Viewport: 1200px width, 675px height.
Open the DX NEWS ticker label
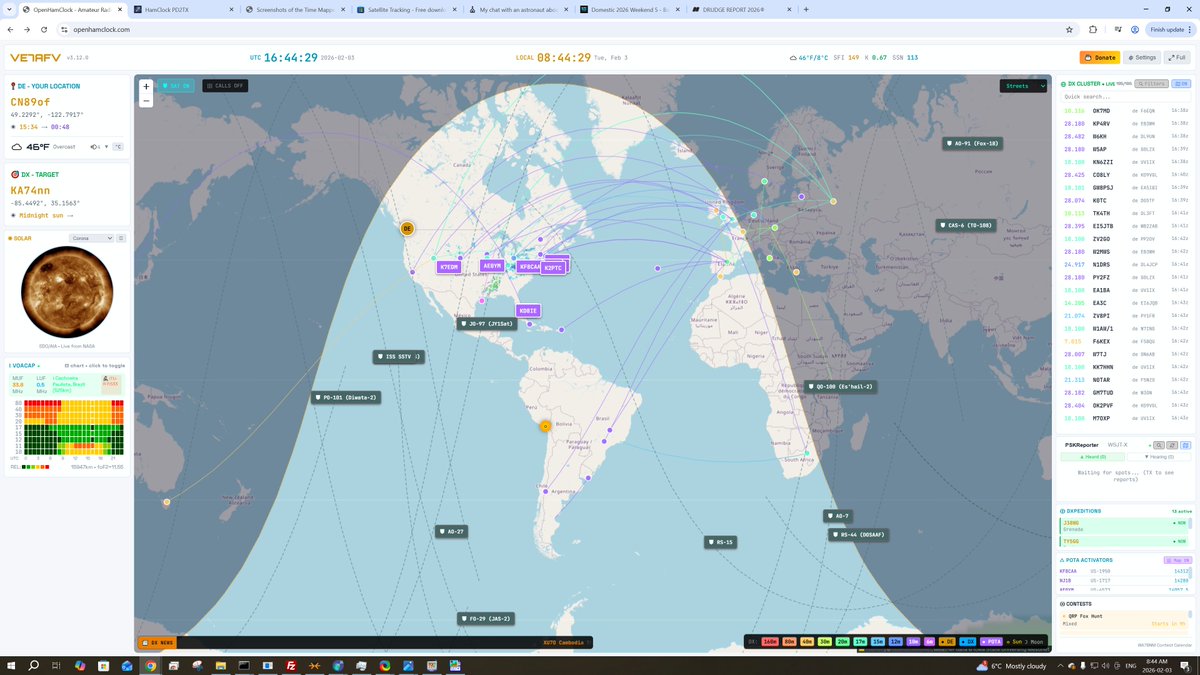point(157,642)
